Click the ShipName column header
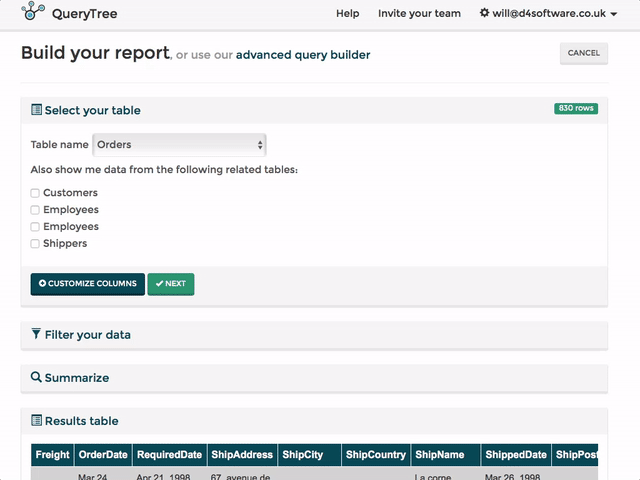The image size is (640, 480). coord(446,455)
